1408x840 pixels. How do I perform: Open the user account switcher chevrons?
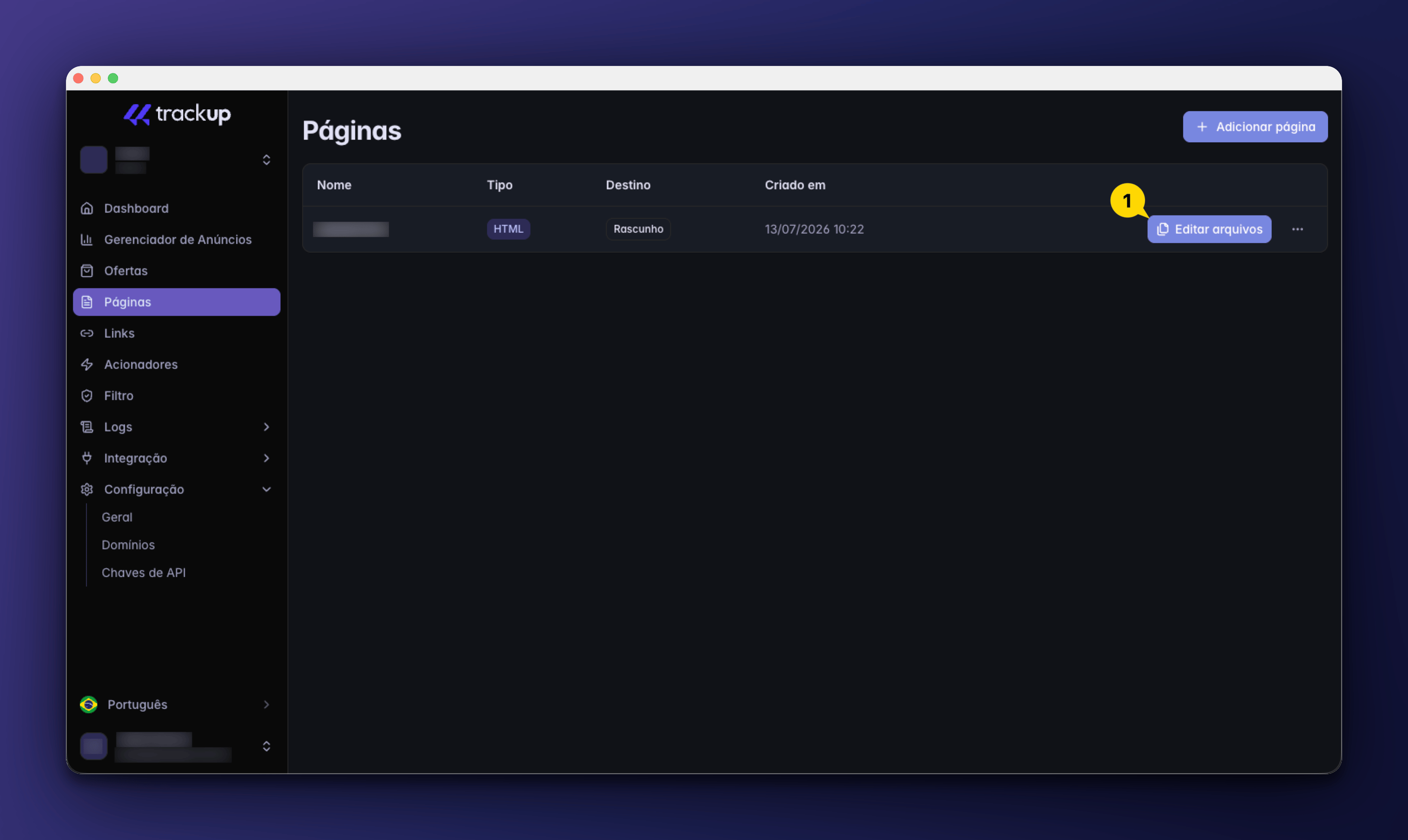(x=266, y=746)
